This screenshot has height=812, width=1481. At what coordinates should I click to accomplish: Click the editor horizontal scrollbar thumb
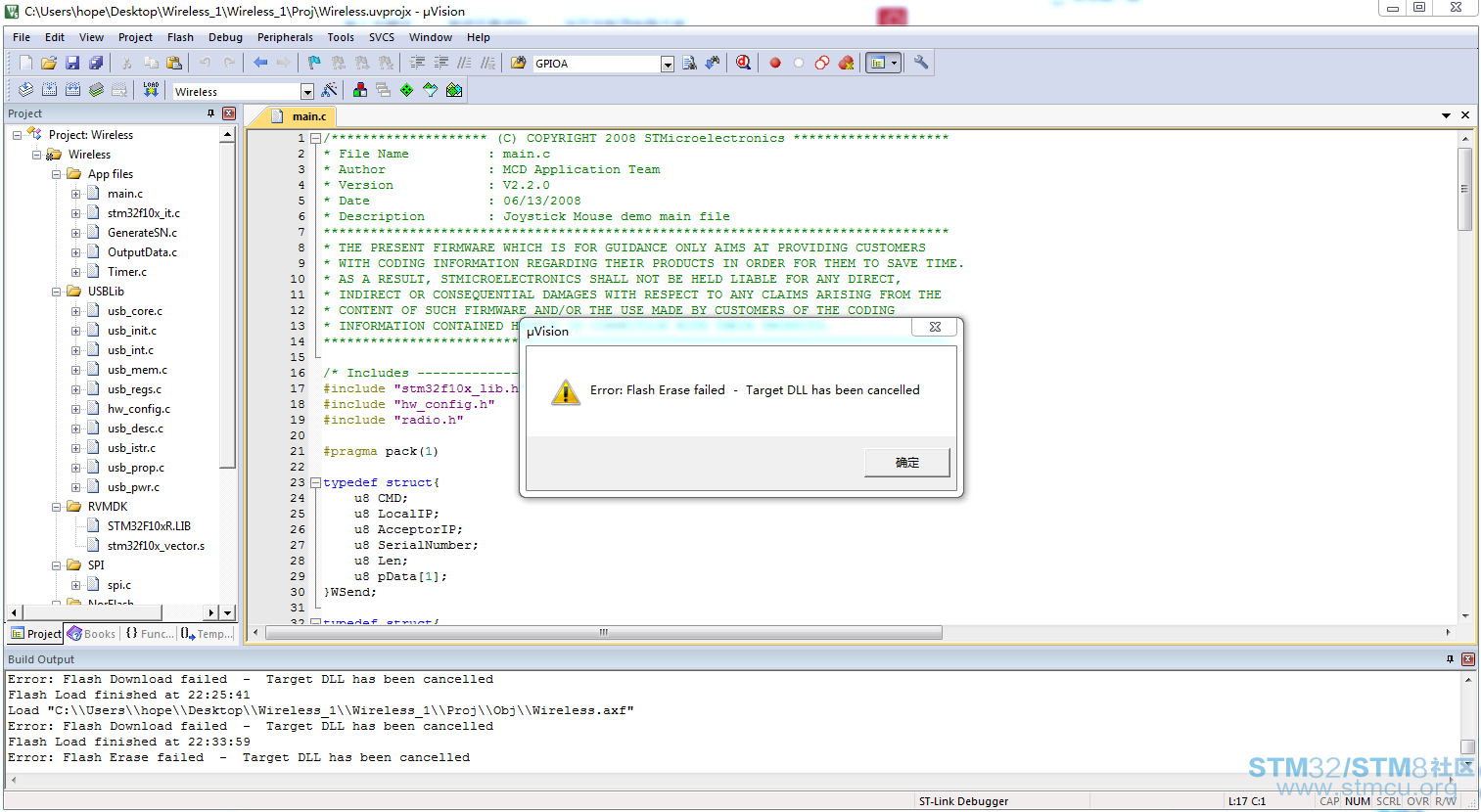[604, 632]
